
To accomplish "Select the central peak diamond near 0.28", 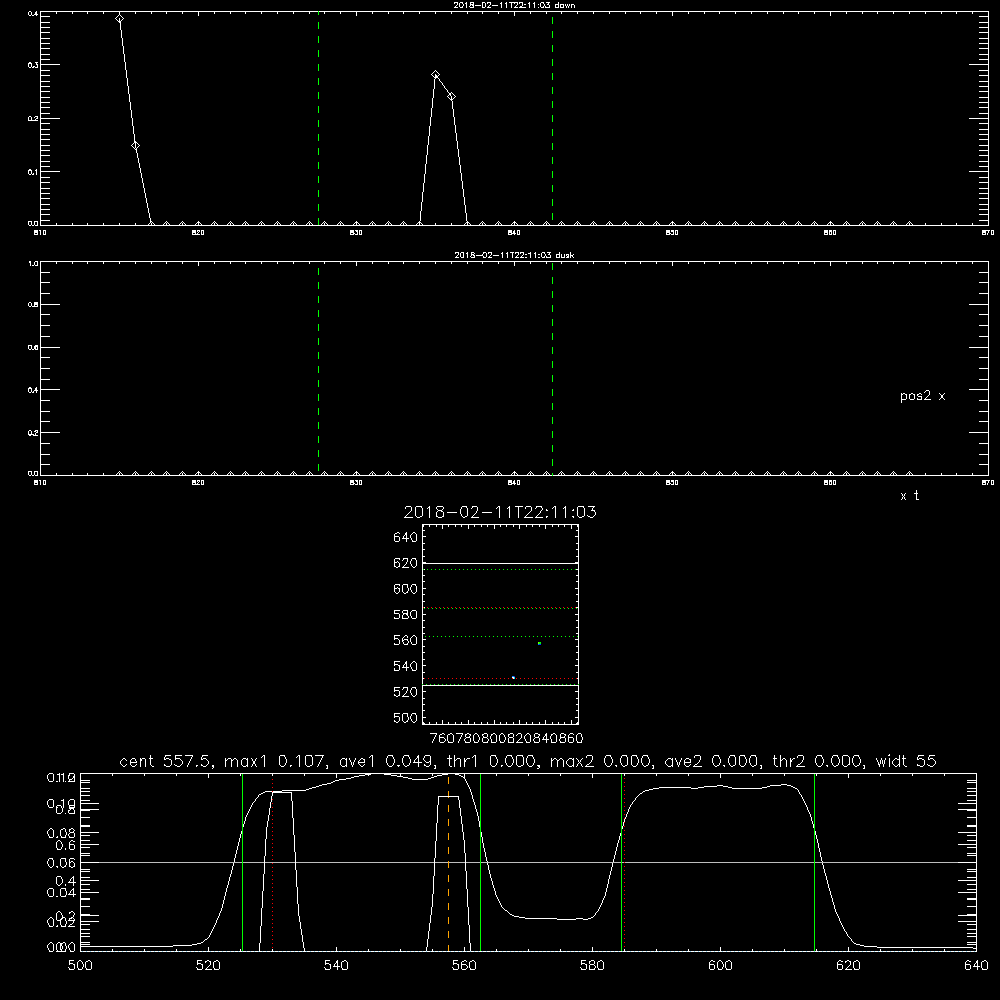I will [436, 75].
